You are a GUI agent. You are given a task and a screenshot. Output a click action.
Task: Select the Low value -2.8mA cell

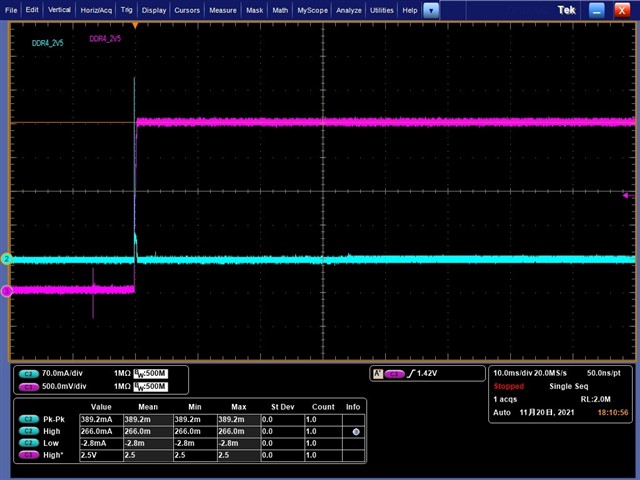(x=101, y=443)
